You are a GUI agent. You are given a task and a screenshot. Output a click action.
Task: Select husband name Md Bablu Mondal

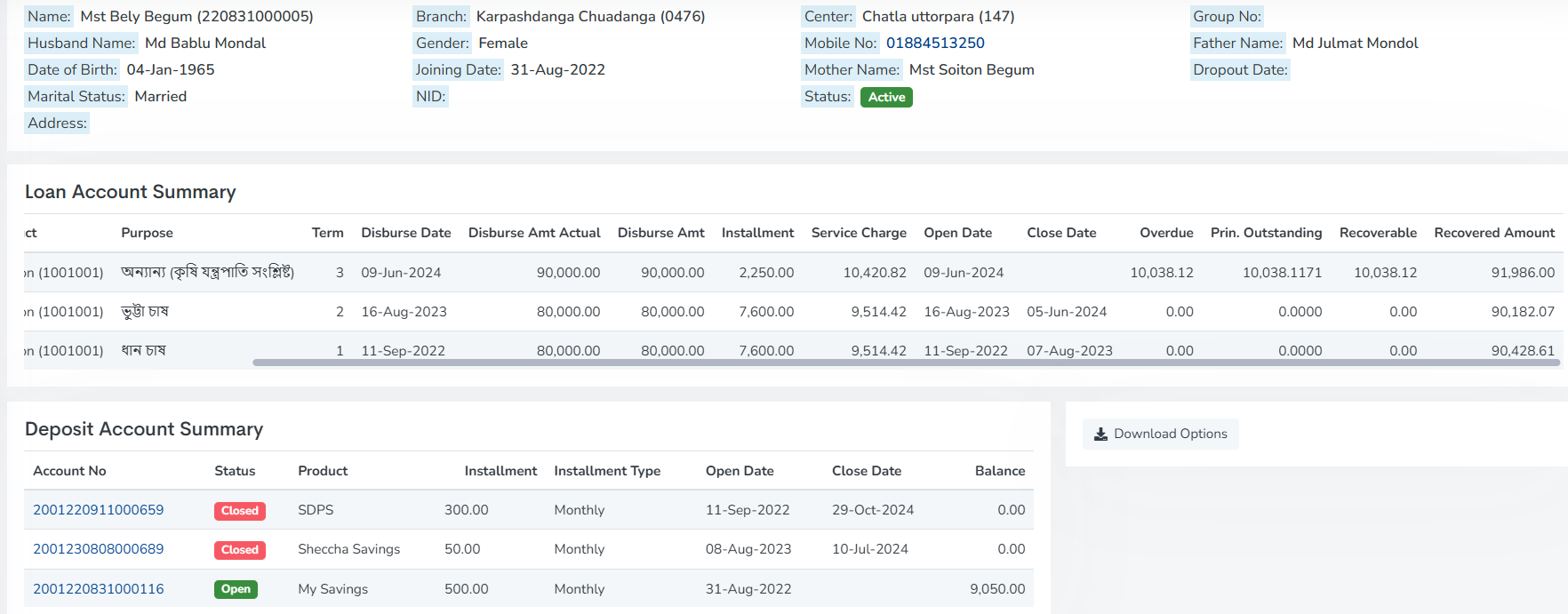point(205,43)
